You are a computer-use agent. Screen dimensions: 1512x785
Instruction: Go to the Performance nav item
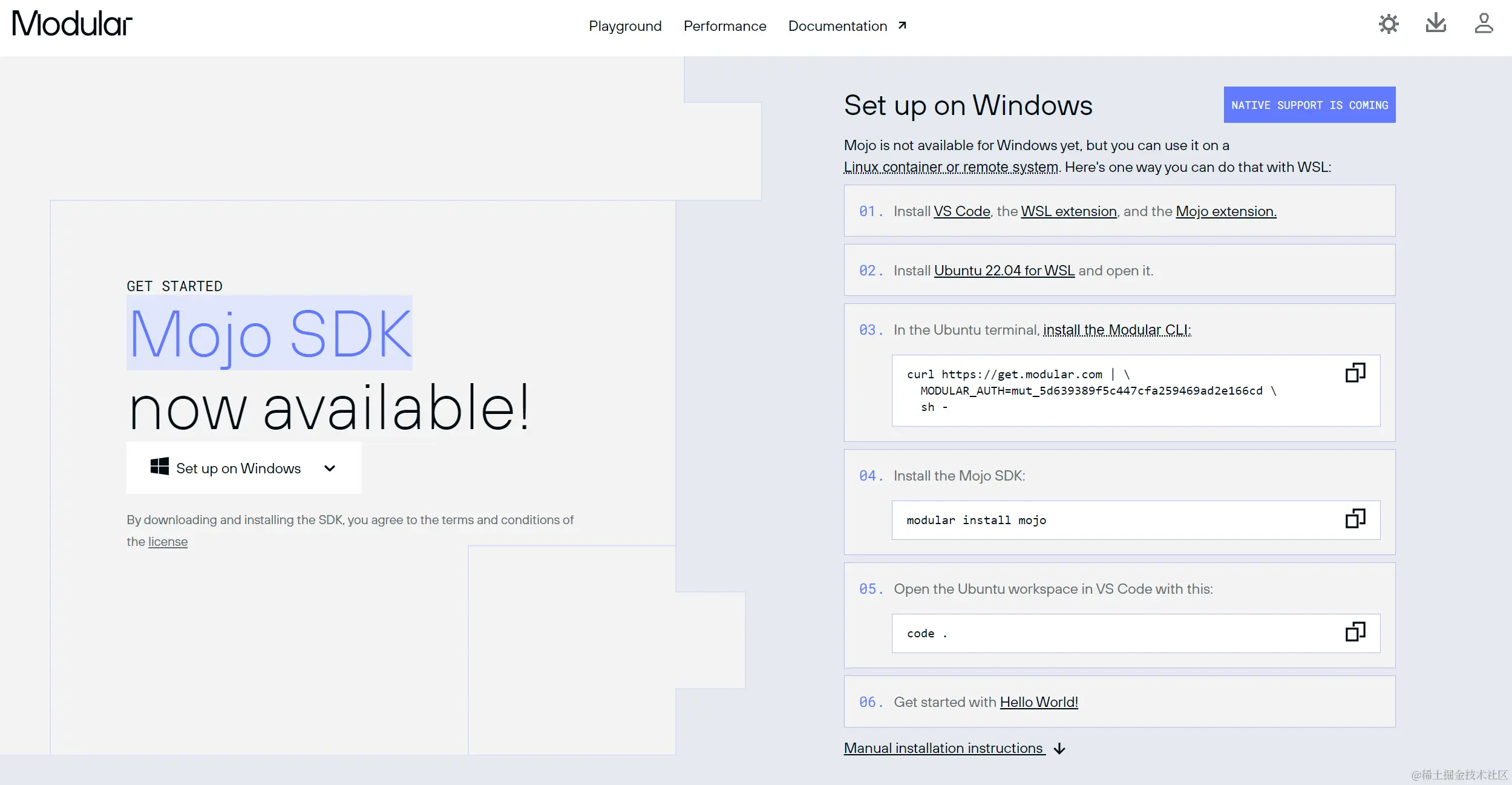725,26
